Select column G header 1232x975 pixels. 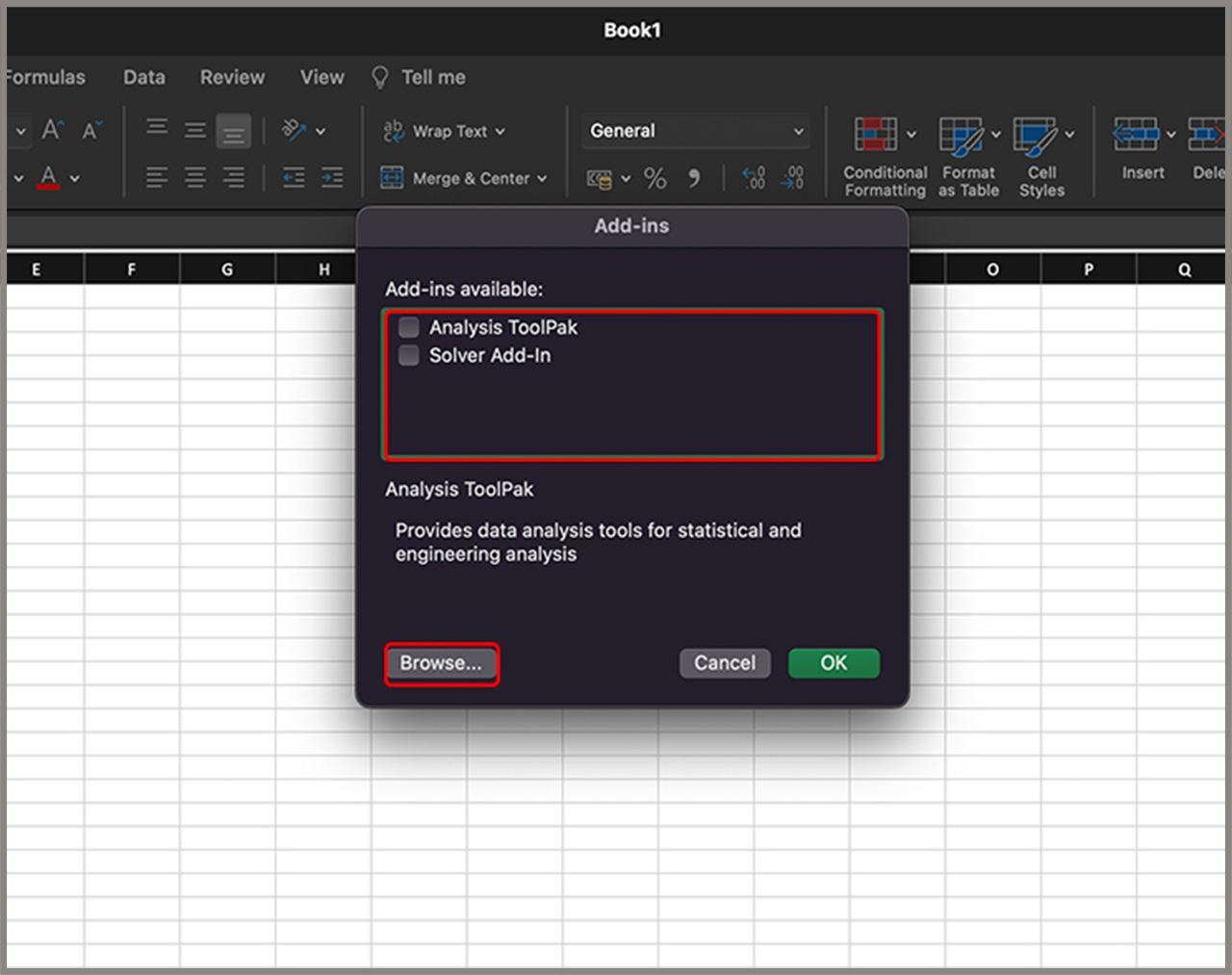pos(227,269)
